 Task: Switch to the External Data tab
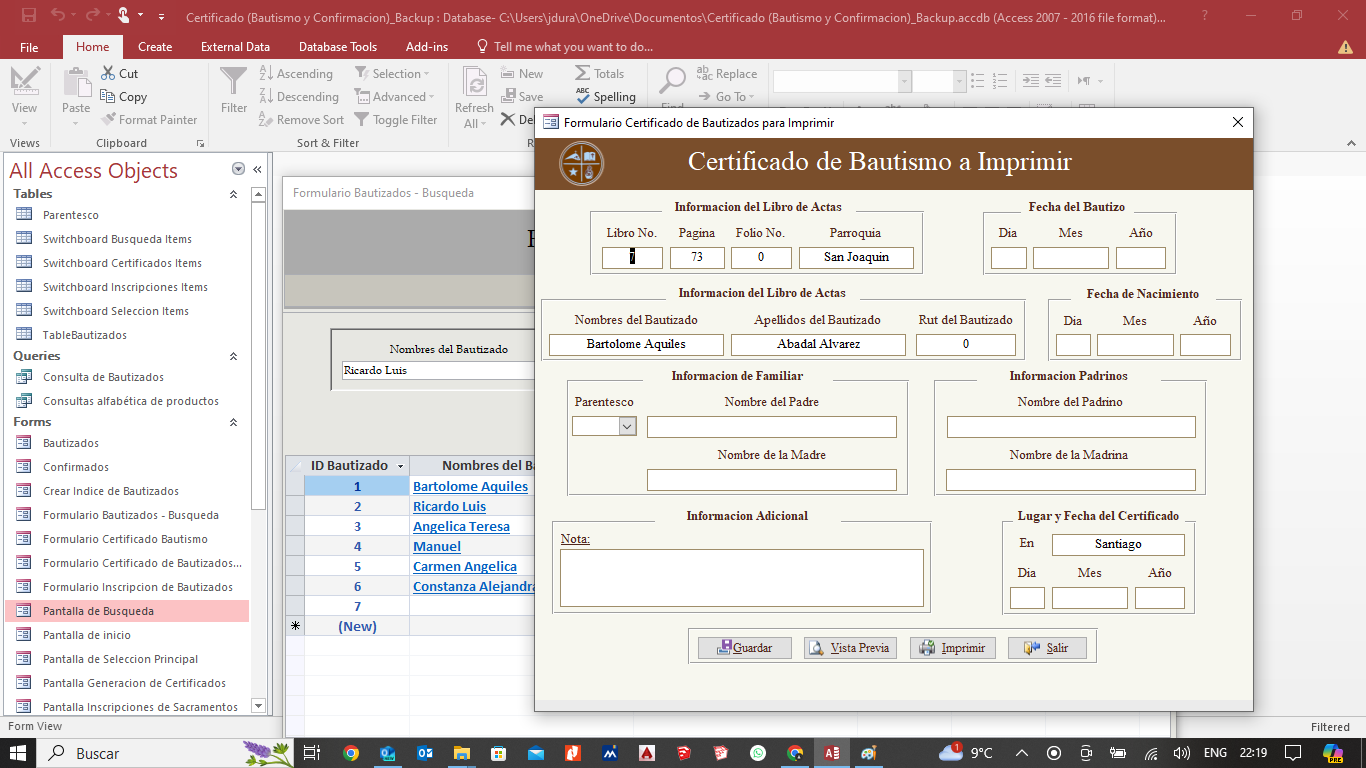point(235,47)
